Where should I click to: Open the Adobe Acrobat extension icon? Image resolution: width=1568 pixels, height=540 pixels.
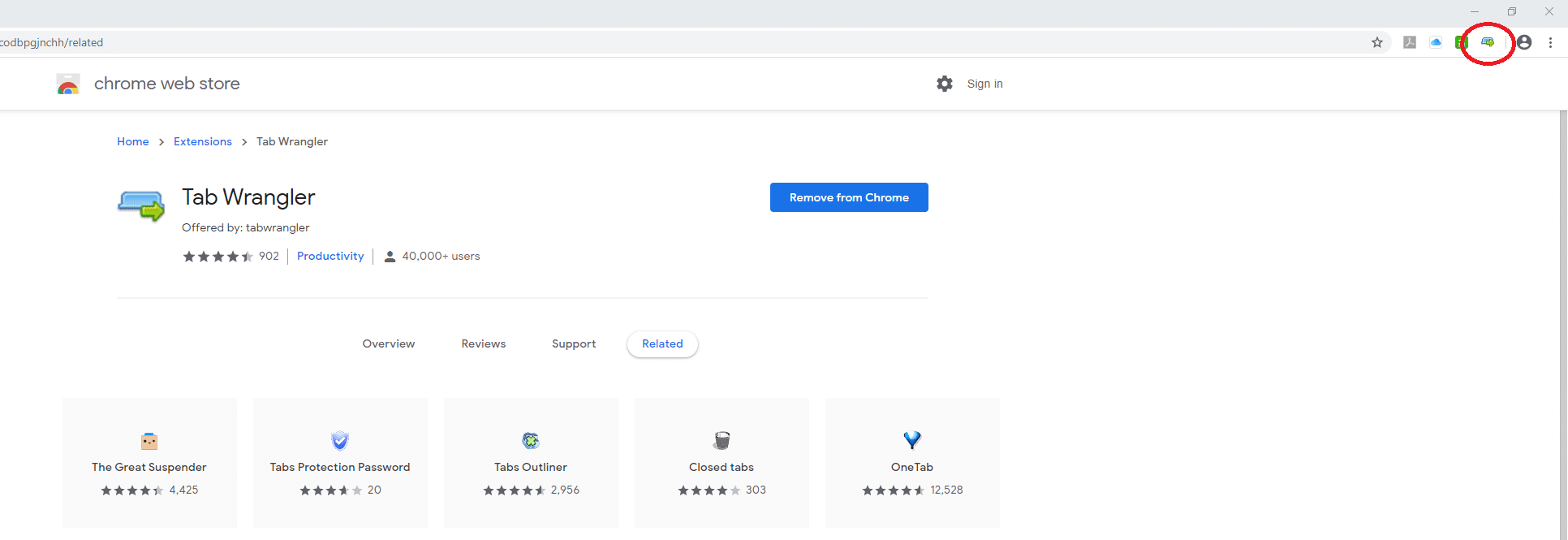pos(1410,42)
